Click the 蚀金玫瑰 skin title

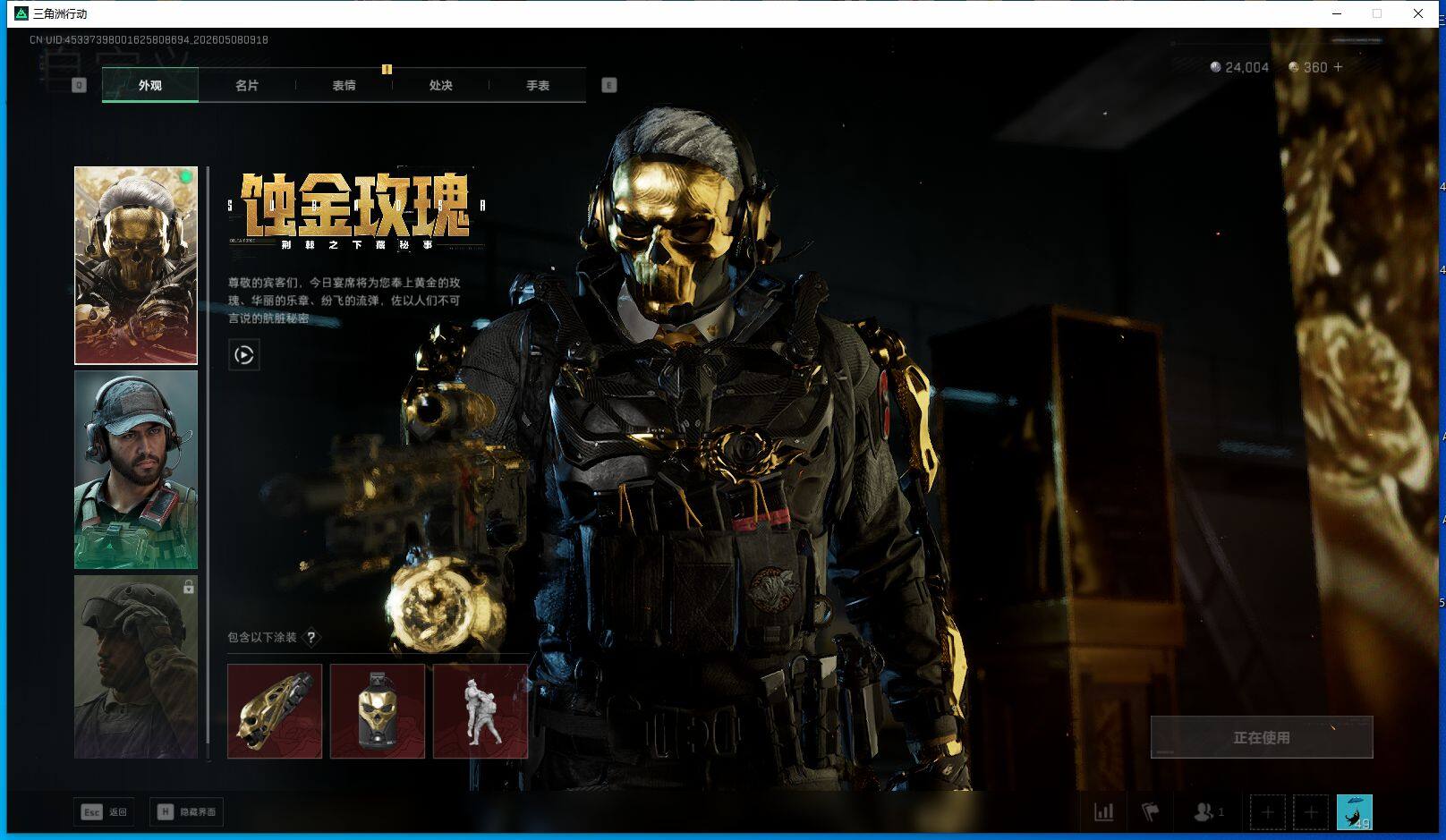(x=355, y=205)
